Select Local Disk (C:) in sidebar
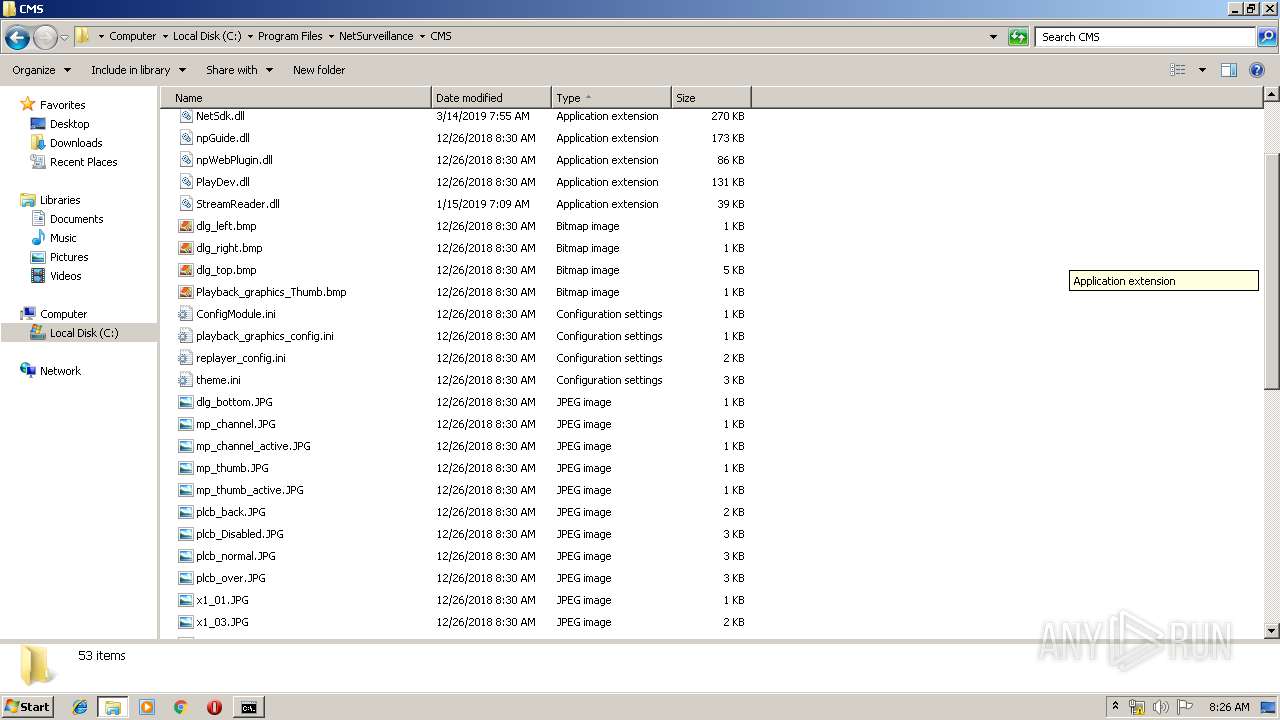The image size is (1280, 720). (x=84, y=333)
